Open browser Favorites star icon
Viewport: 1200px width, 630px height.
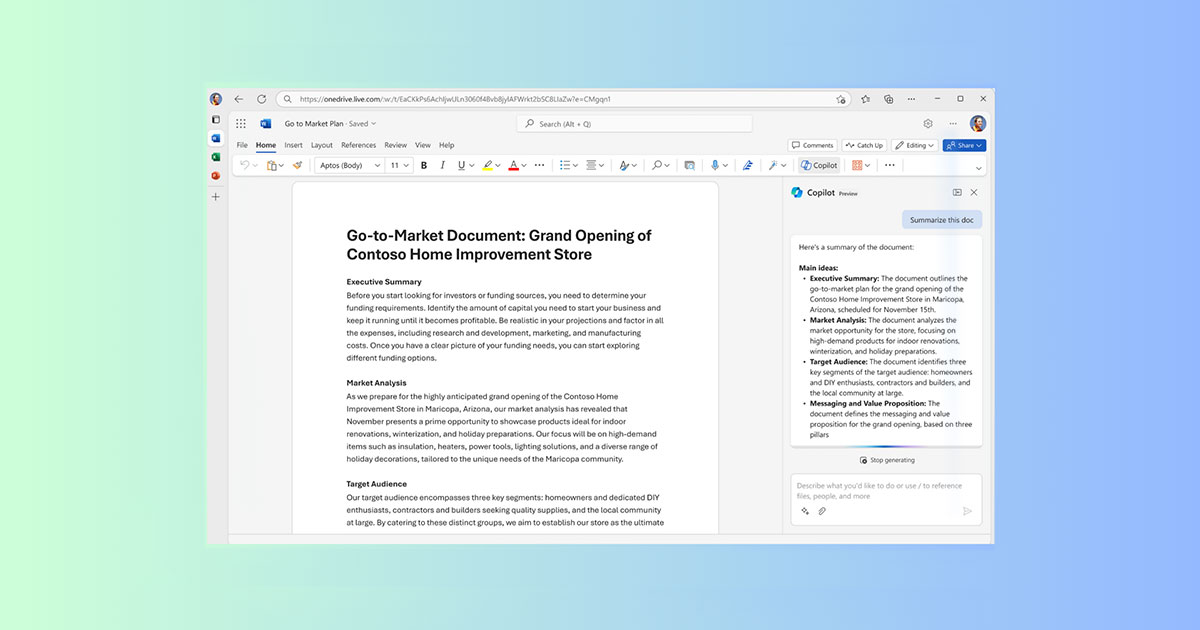(x=865, y=99)
